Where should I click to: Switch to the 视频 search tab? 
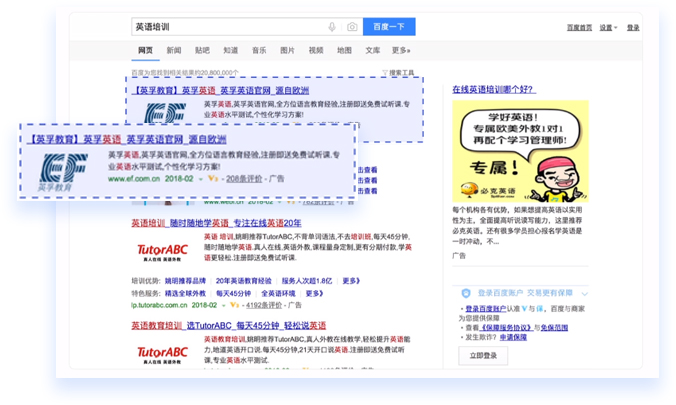[316, 50]
